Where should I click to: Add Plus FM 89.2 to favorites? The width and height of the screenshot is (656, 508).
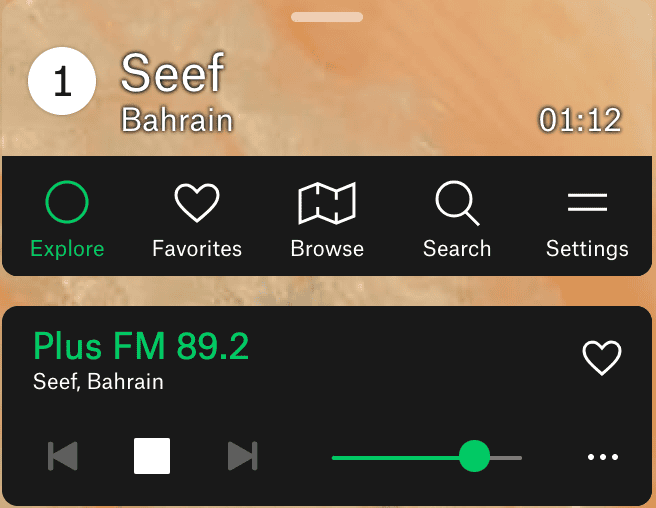coord(602,357)
